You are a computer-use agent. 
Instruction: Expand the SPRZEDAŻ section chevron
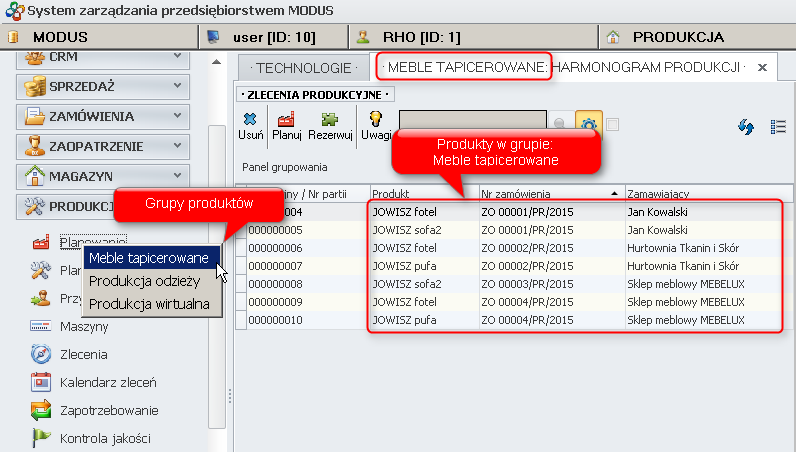(x=177, y=85)
